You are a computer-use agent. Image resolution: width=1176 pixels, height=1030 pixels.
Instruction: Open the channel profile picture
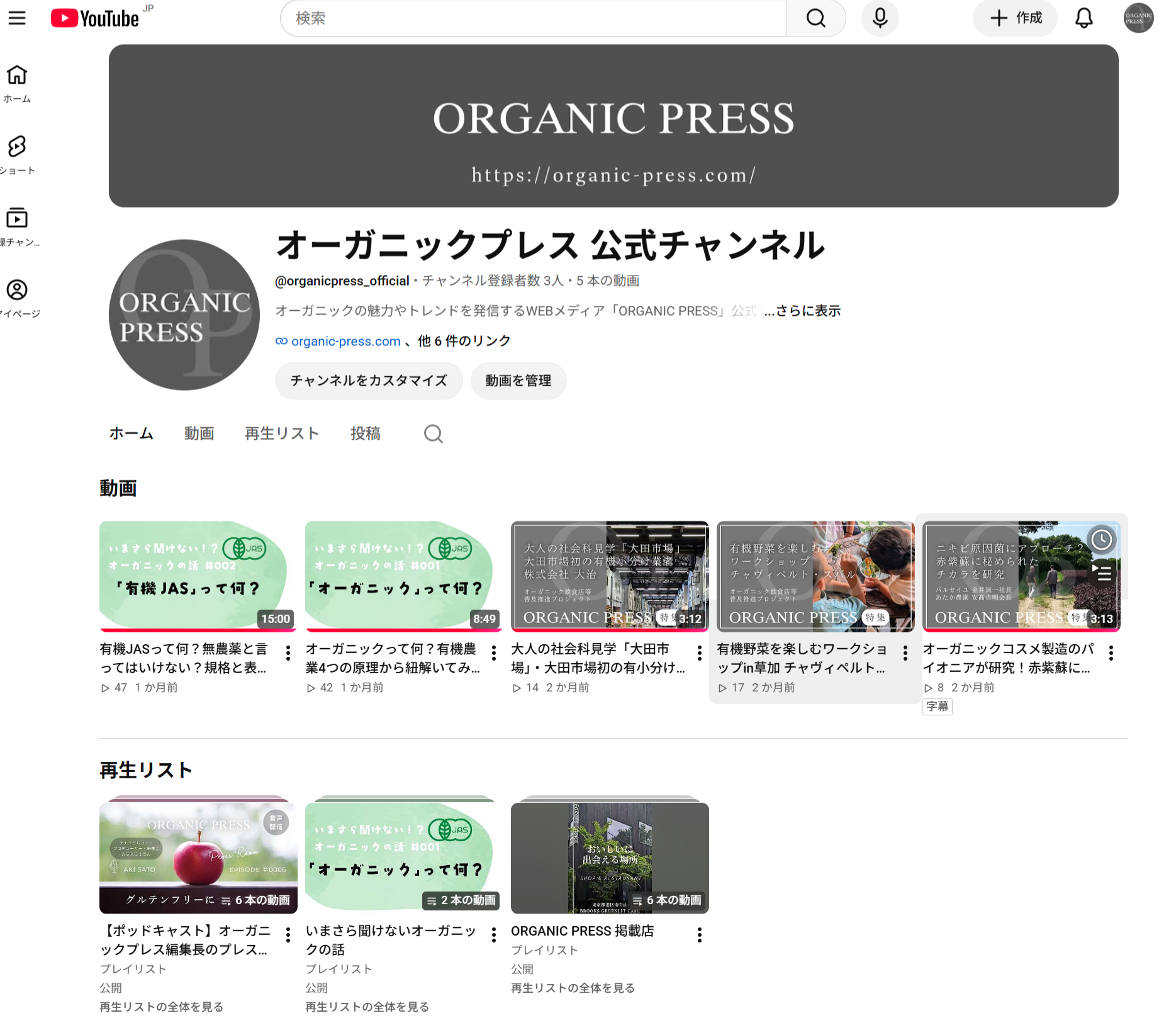[x=184, y=315]
